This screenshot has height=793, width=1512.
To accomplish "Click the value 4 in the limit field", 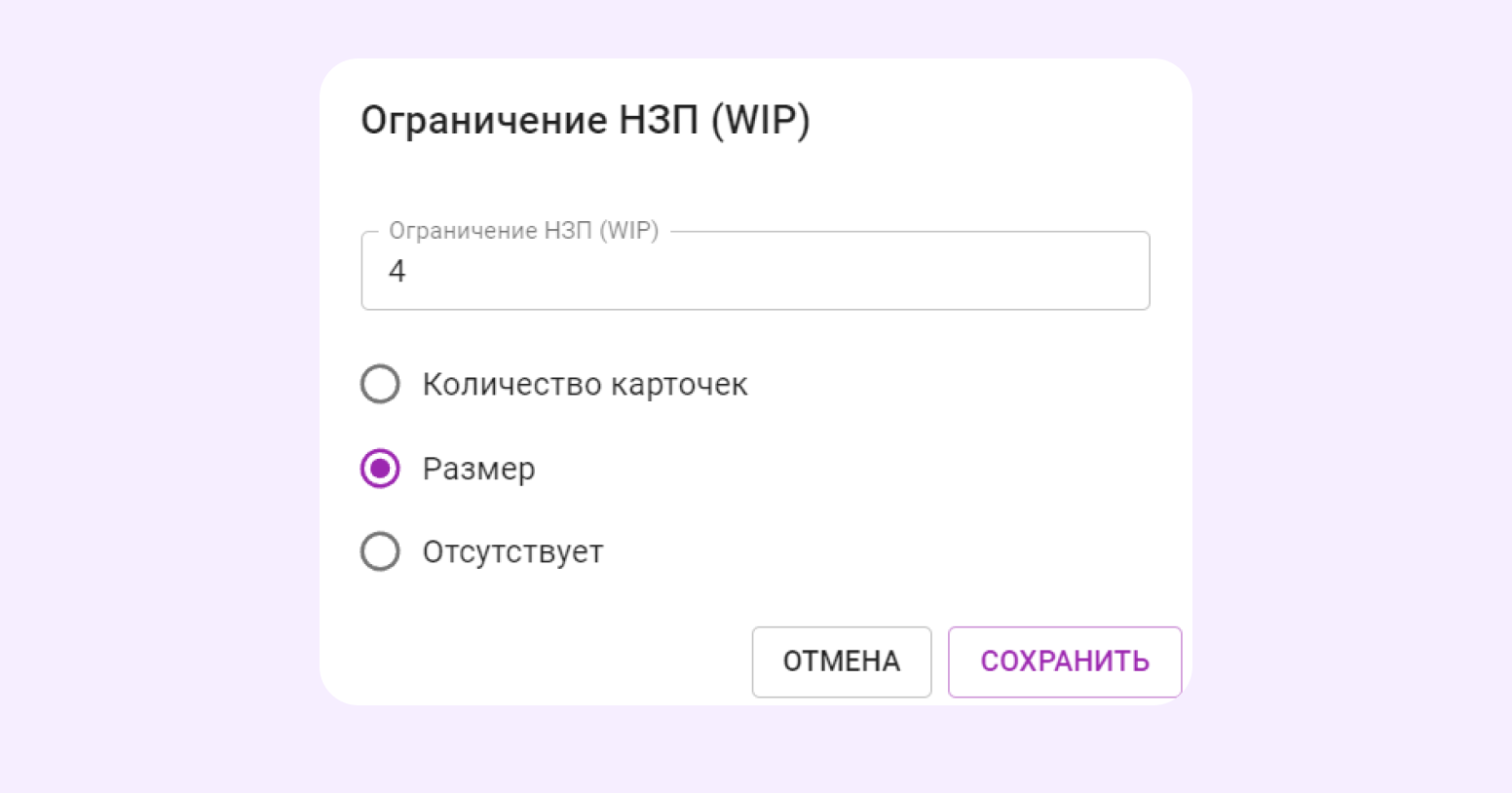I will pyautogui.click(x=397, y=271).
